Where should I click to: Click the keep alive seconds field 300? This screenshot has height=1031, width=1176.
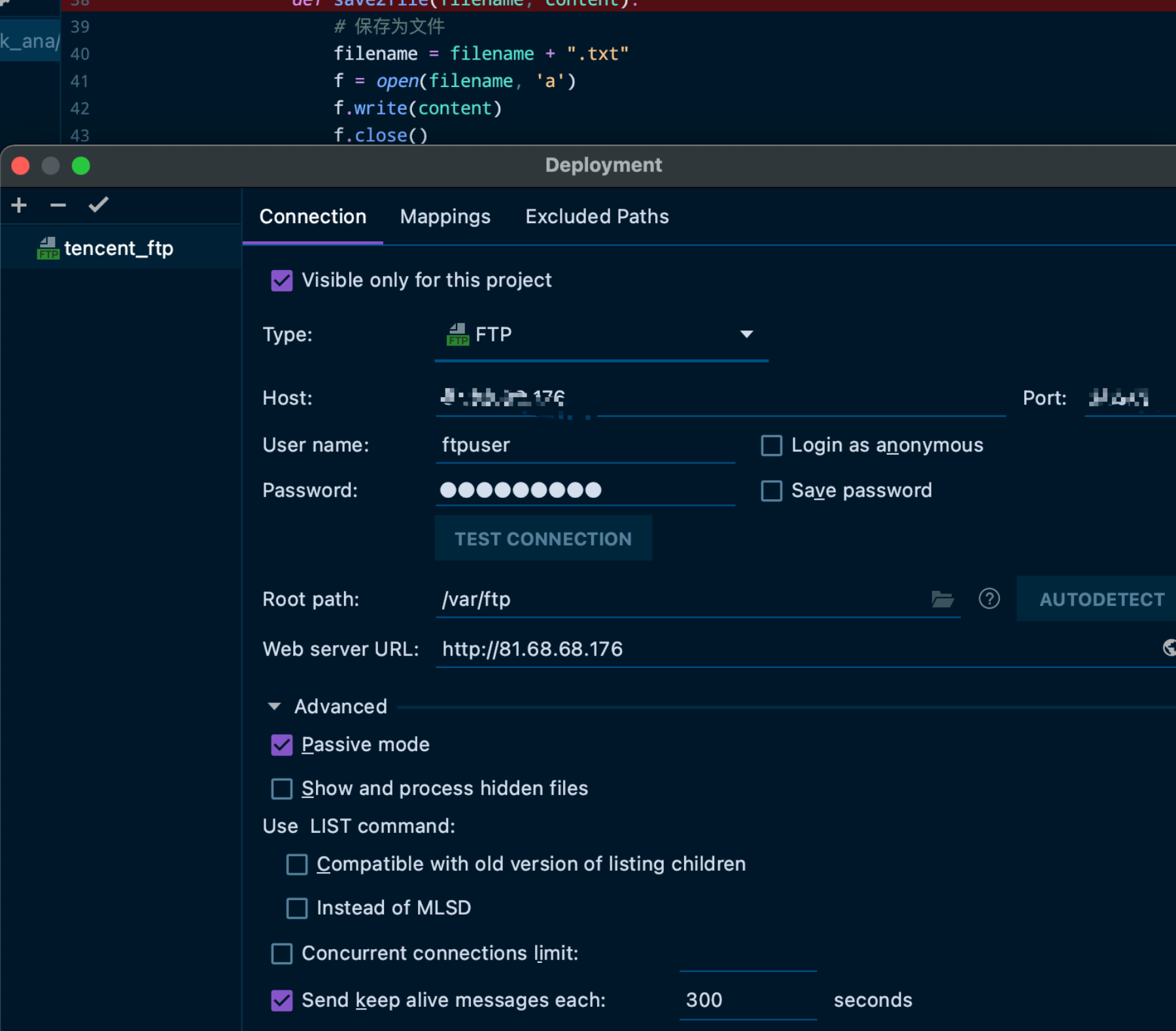coord(748,1000)
